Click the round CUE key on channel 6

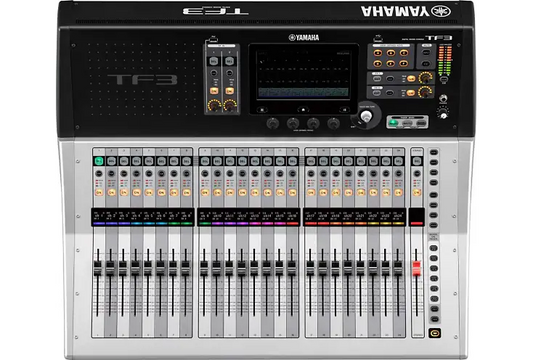click(161, 174)
